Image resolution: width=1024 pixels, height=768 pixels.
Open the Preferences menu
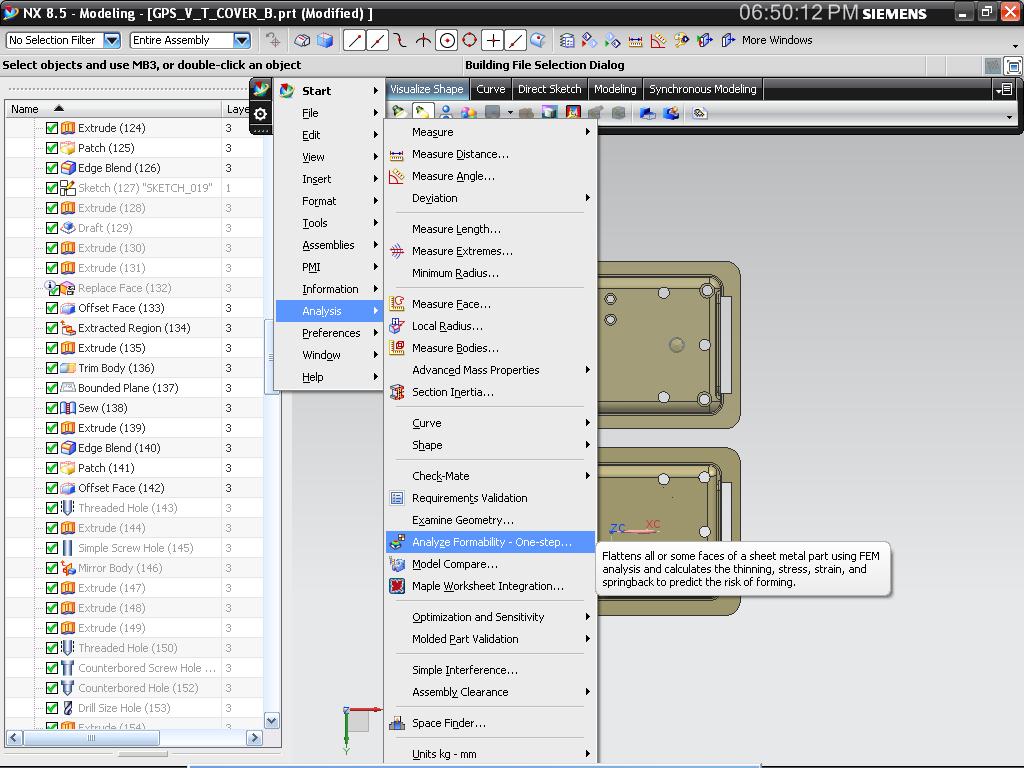pyautogui.click(x=329, y=333)
